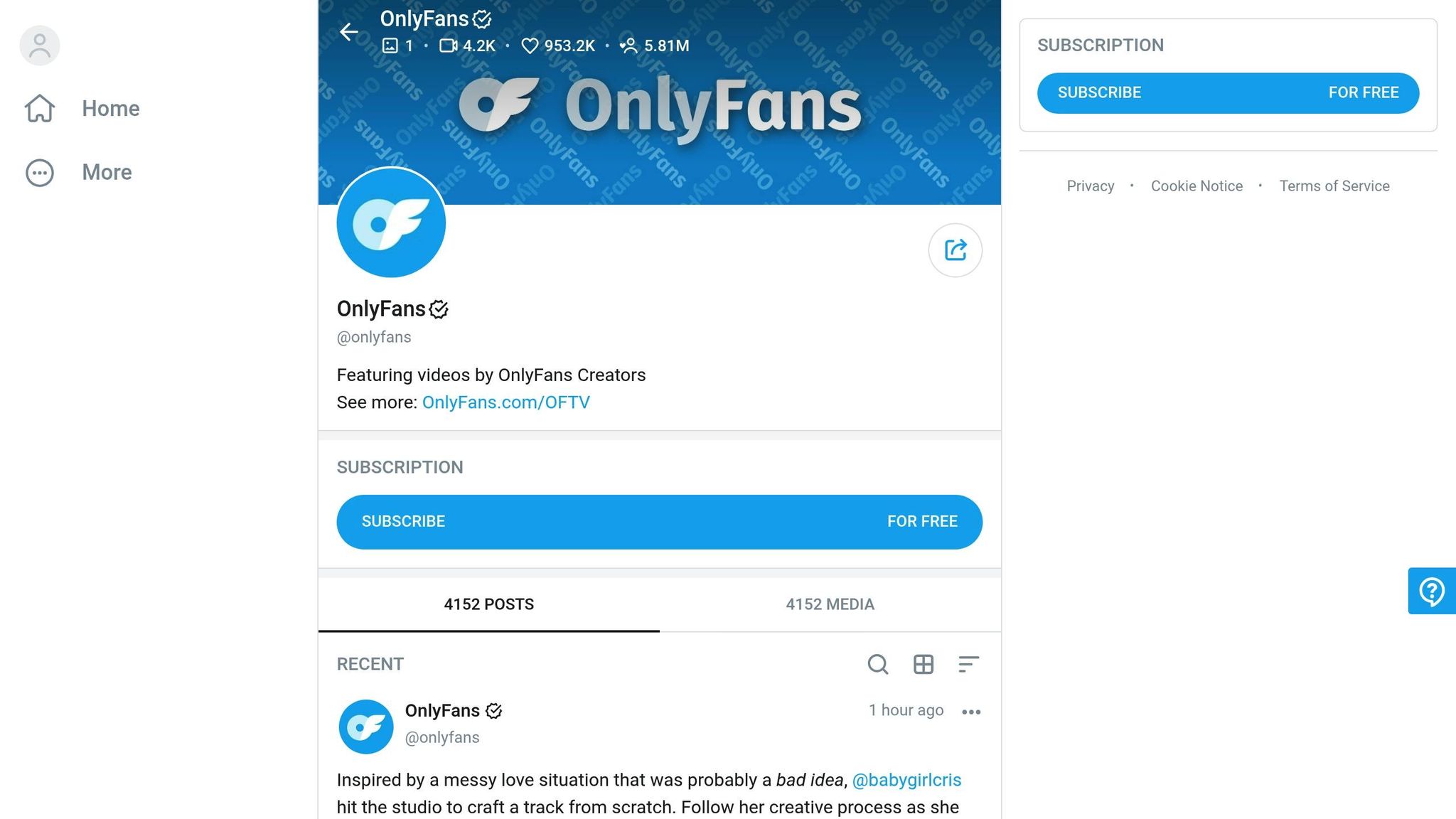Click the video count icon

(x=447, y=45)
